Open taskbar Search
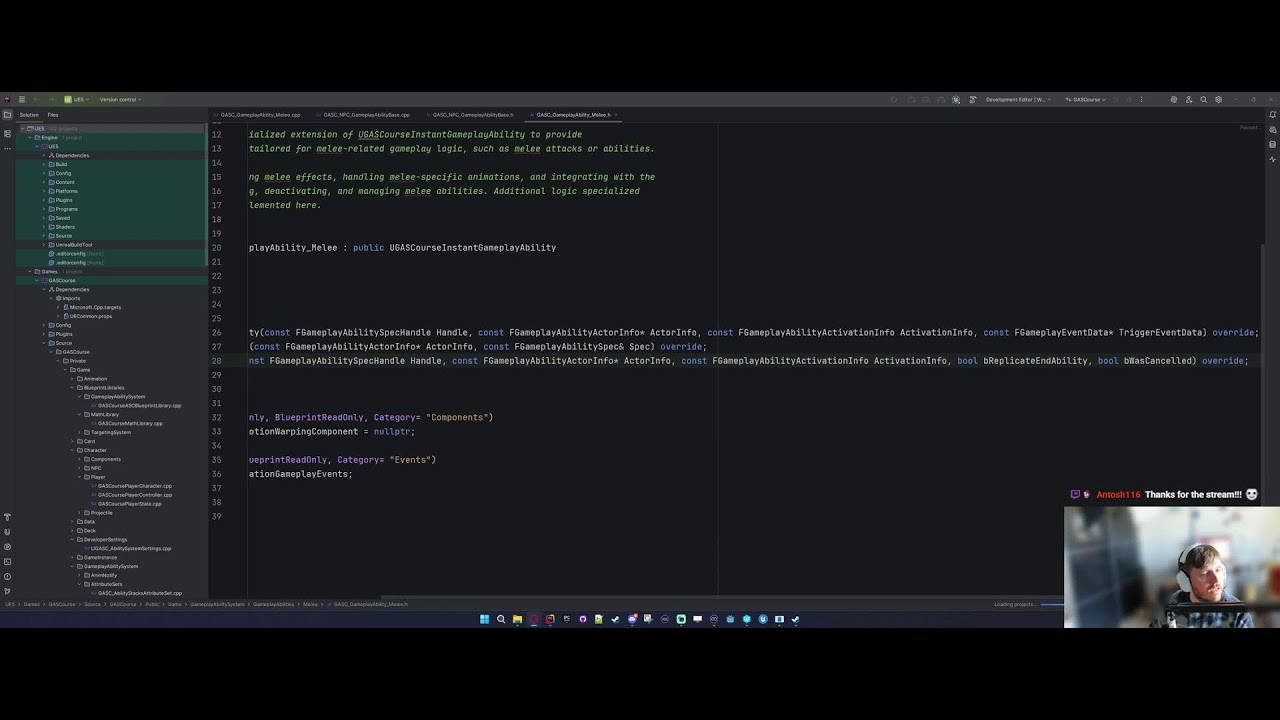Viewport: 1280px width, 720px height. (x=501, y=619)
